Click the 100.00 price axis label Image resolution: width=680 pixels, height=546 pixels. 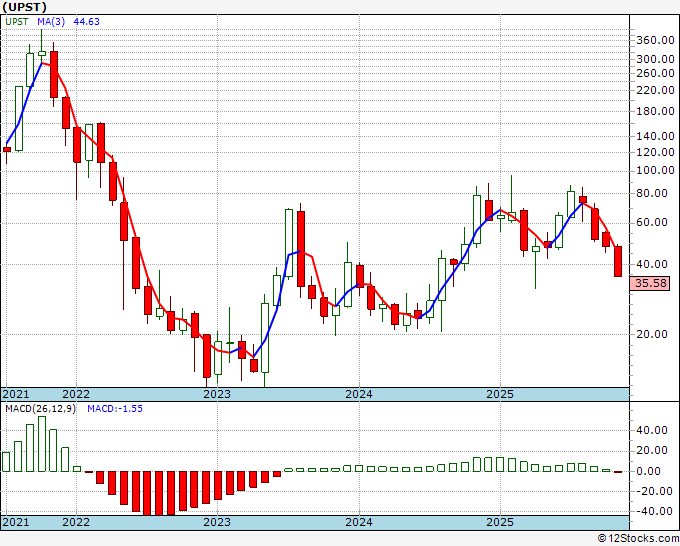655,170
